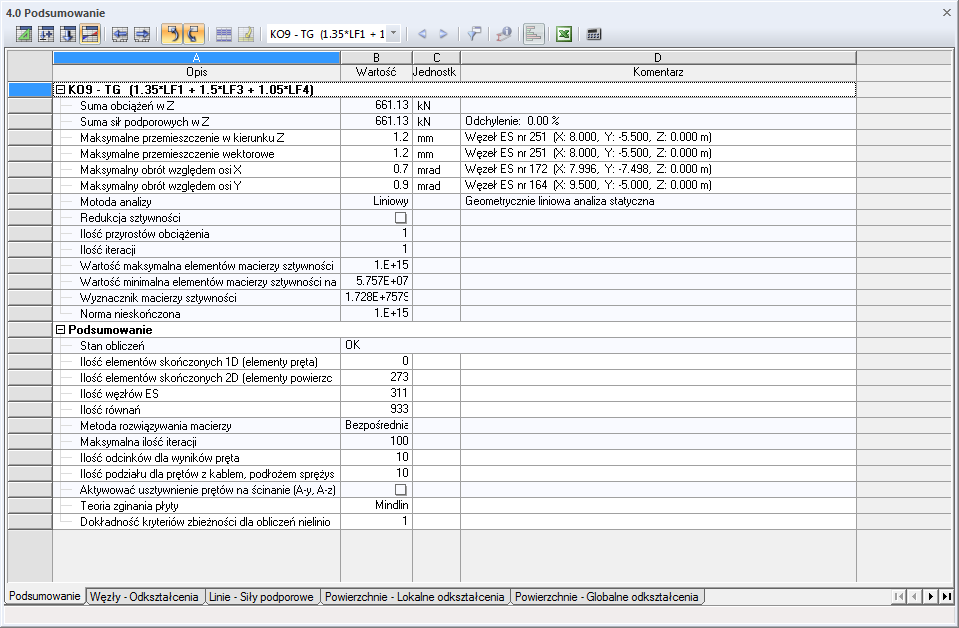Click the 933 equations value

tap(376, 409)
